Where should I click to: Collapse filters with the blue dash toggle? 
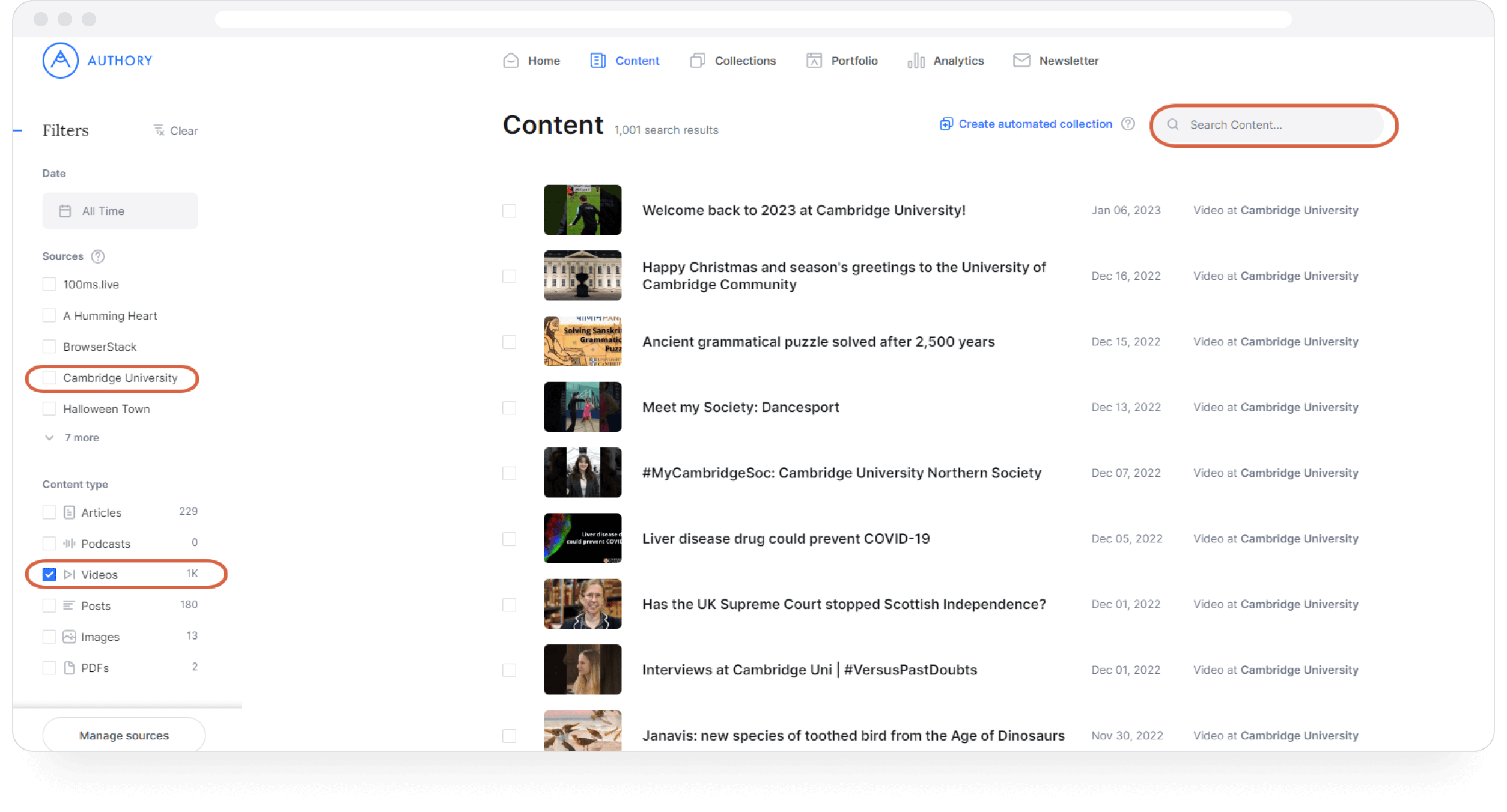point(18,130)
